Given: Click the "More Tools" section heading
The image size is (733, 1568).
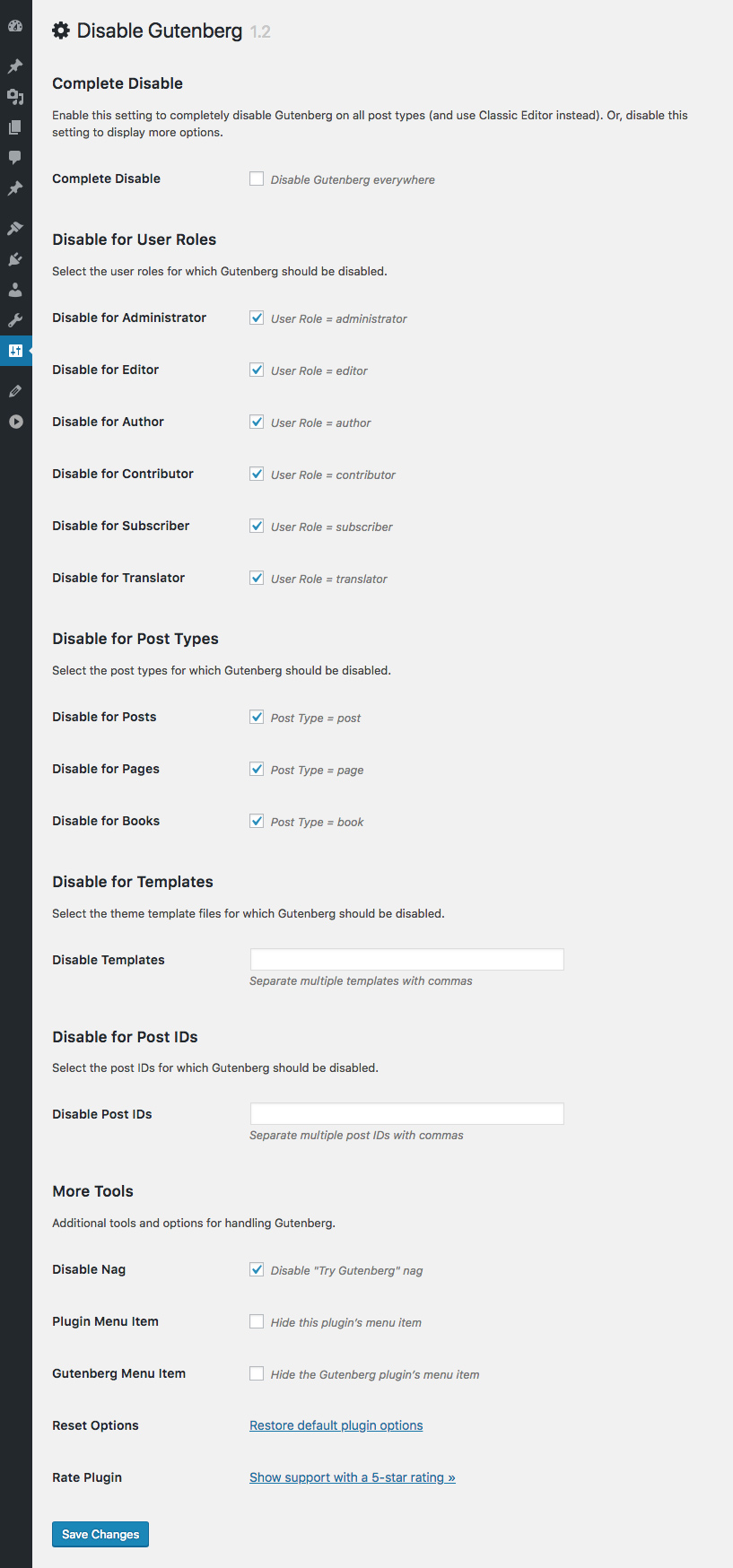Looking at the screenshot, I should [92, 1191].
